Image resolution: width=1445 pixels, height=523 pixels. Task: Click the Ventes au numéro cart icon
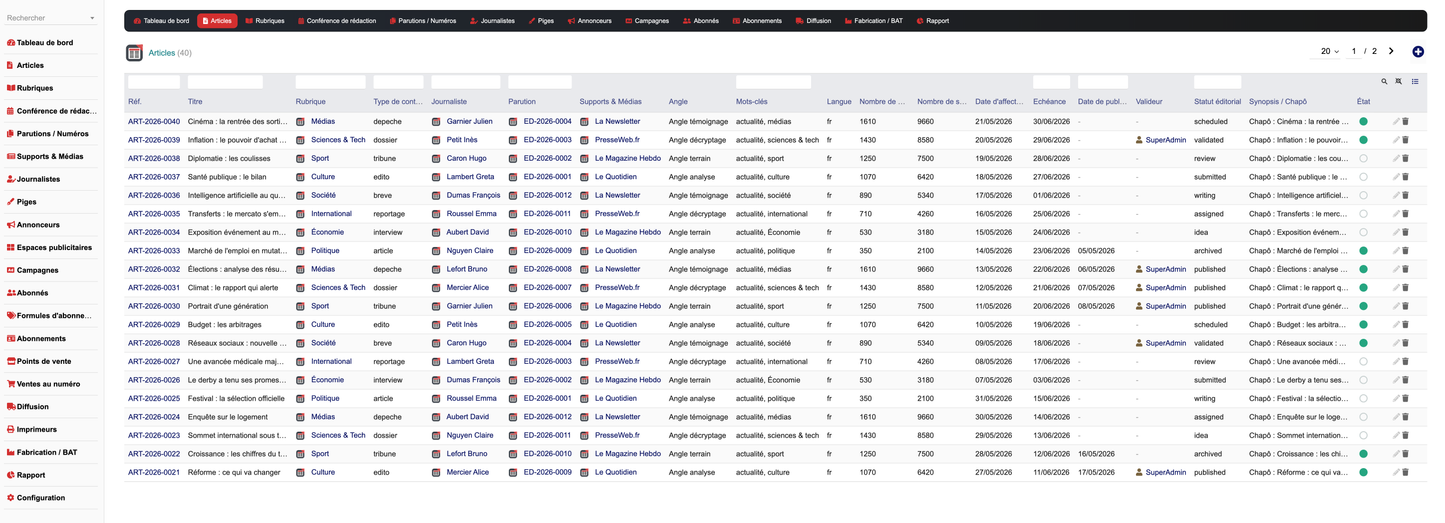[x=10, y=384]
